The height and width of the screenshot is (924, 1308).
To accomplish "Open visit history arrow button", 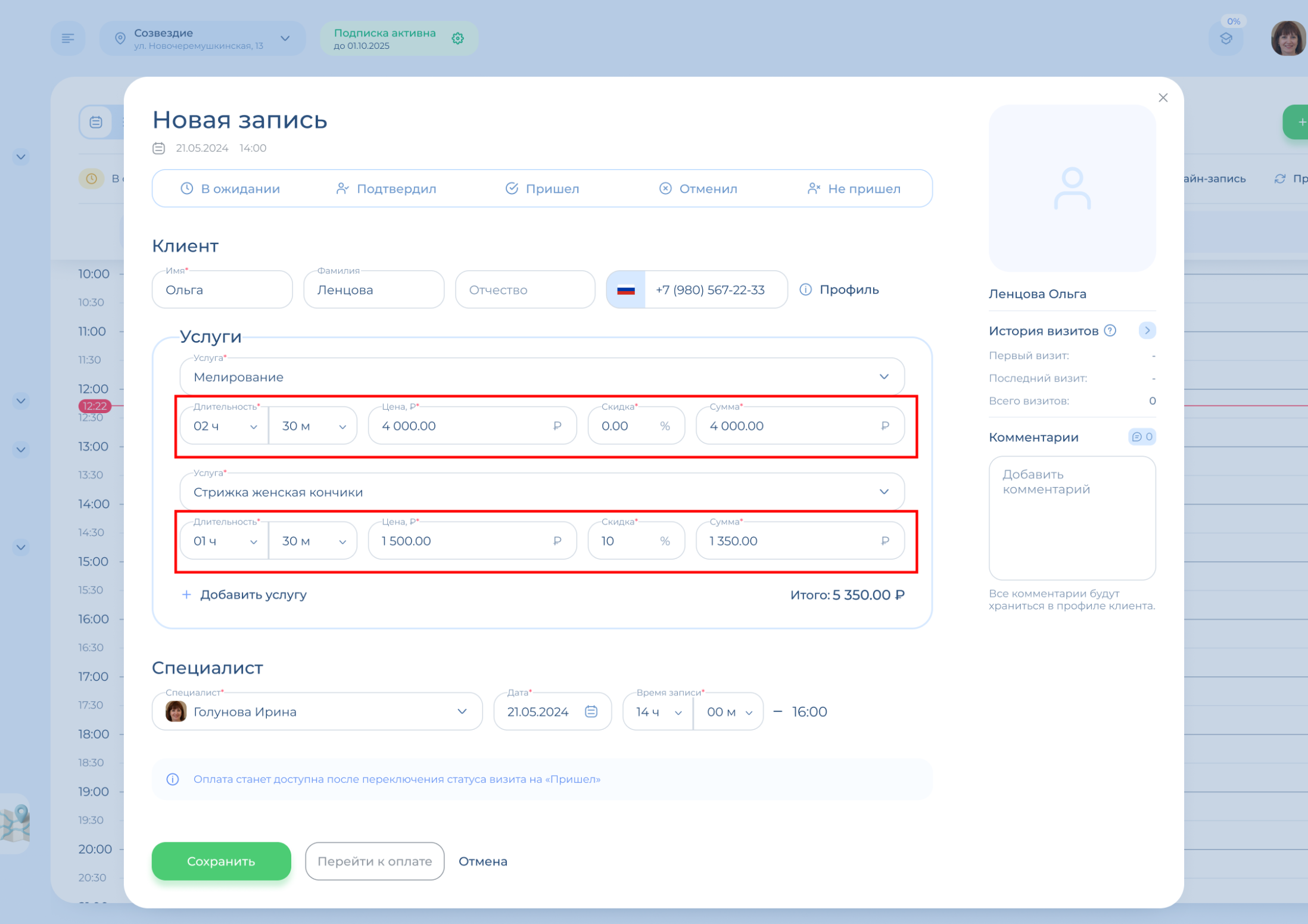I will point(1147,330).
